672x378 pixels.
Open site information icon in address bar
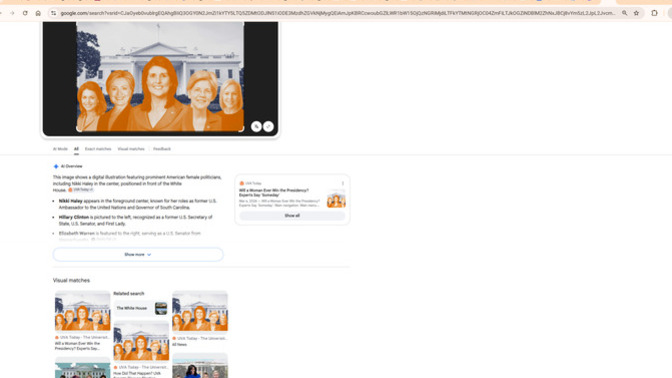point(53,13)
